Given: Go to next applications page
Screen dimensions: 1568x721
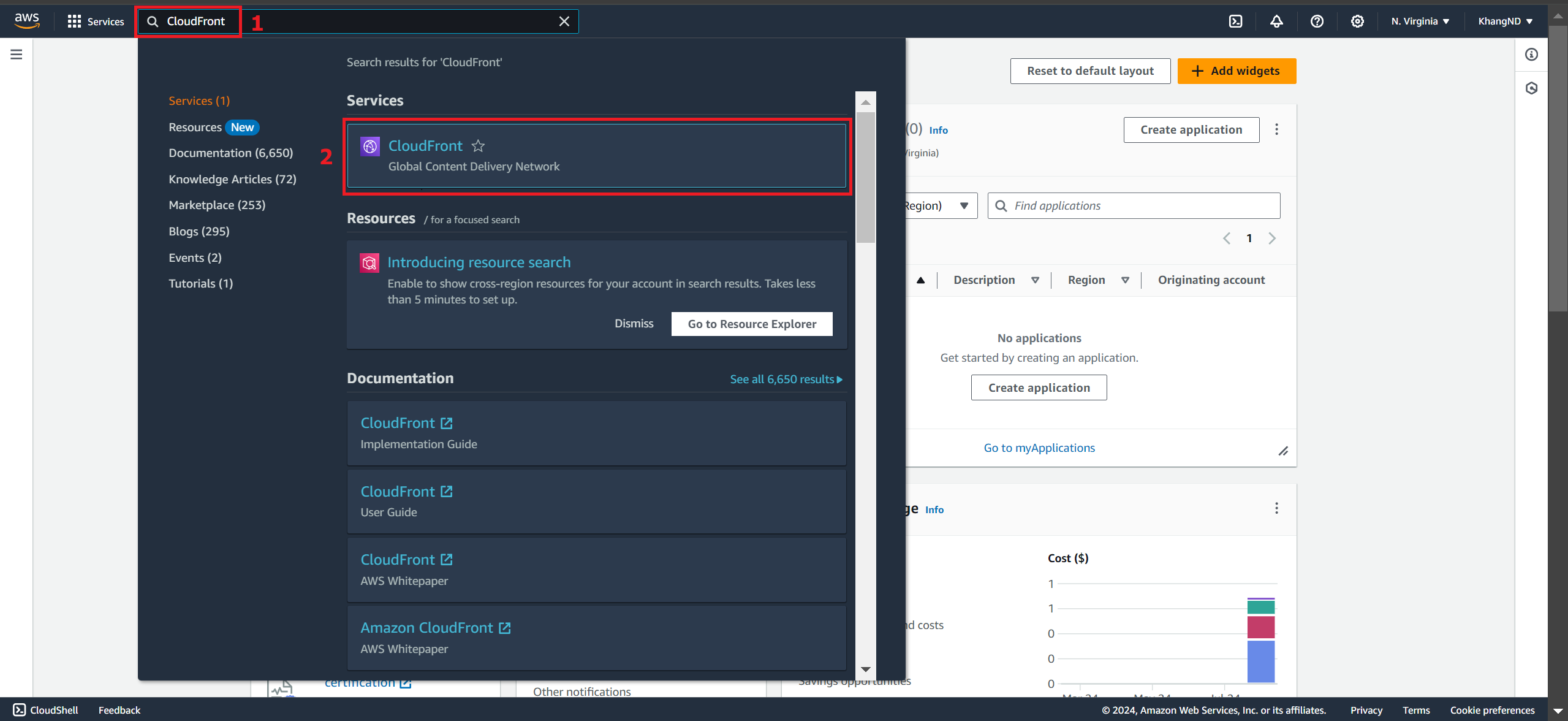Looking at the screenshot, I should point(1272,238).
